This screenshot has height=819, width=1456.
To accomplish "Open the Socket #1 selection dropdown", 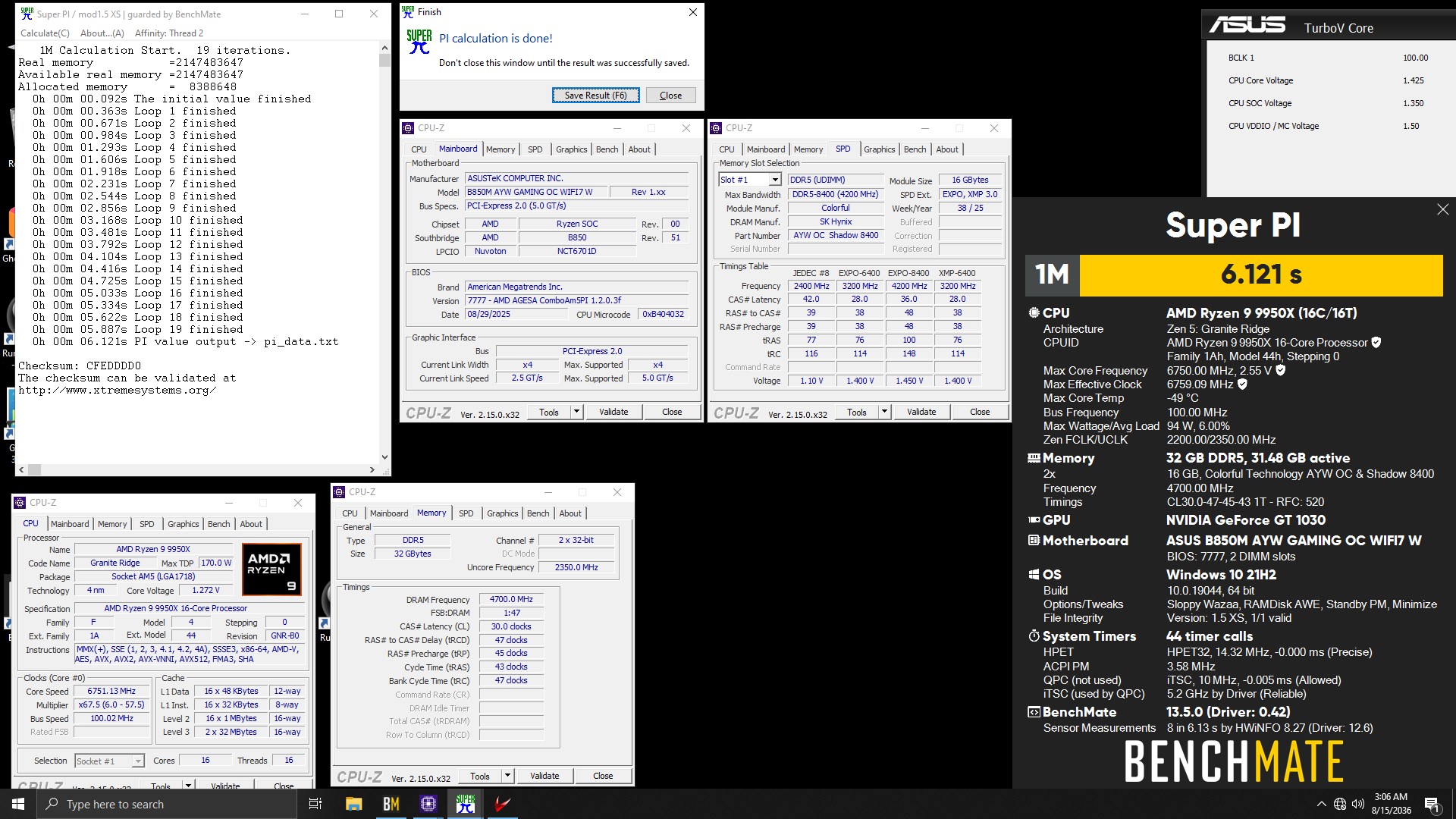I will coord(138,761).
